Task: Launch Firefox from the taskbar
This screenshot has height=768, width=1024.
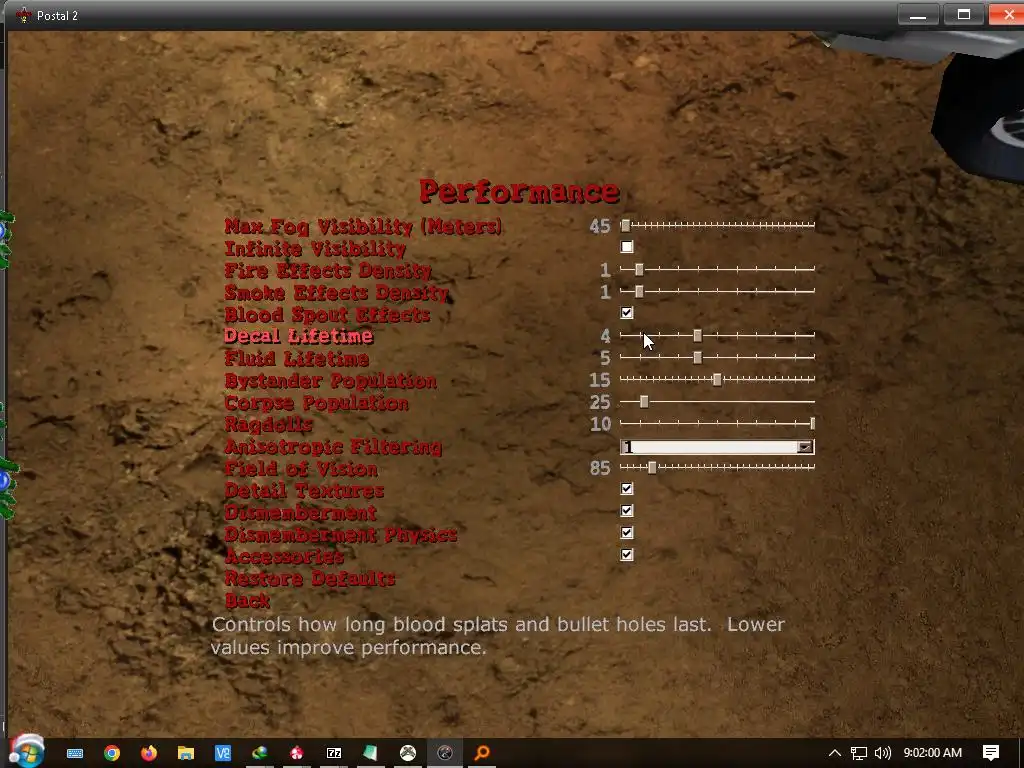Action: (149, 753)
